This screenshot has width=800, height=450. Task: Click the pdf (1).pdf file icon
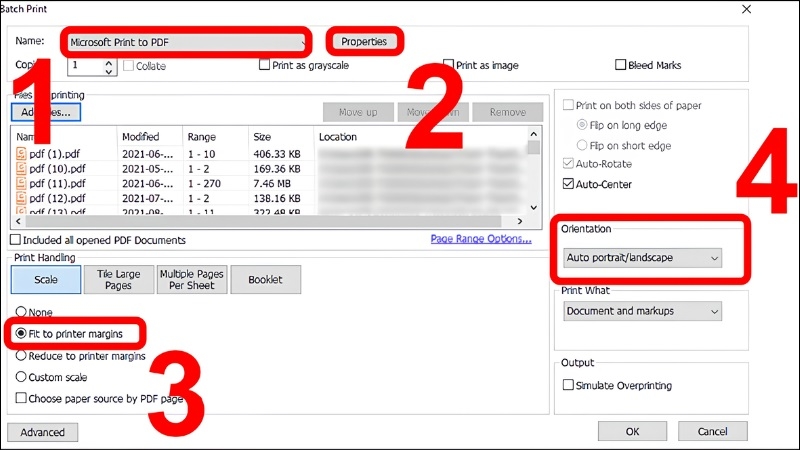21,154
